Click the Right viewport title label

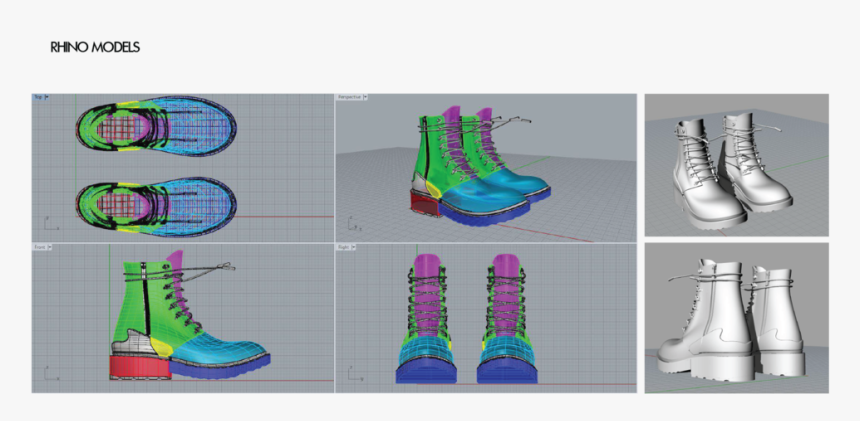click(x=343, y=247)
